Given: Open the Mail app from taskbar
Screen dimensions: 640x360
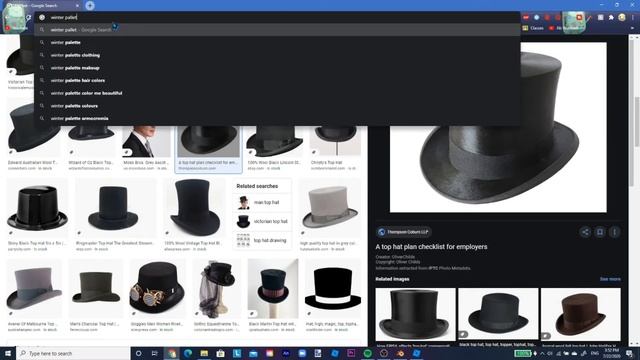Looking at the screenshot, I should (x=253, y=353).
